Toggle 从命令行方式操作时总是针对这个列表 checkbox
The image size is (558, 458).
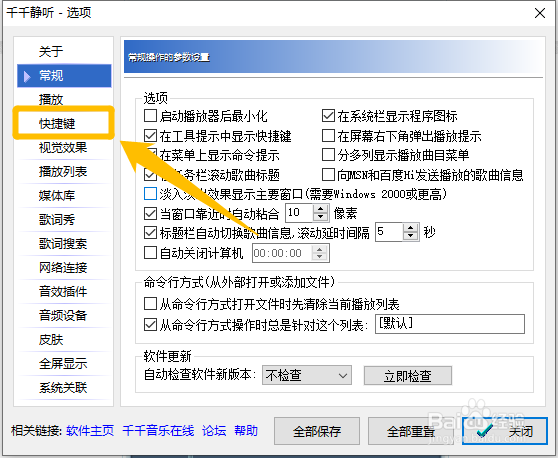150,325
